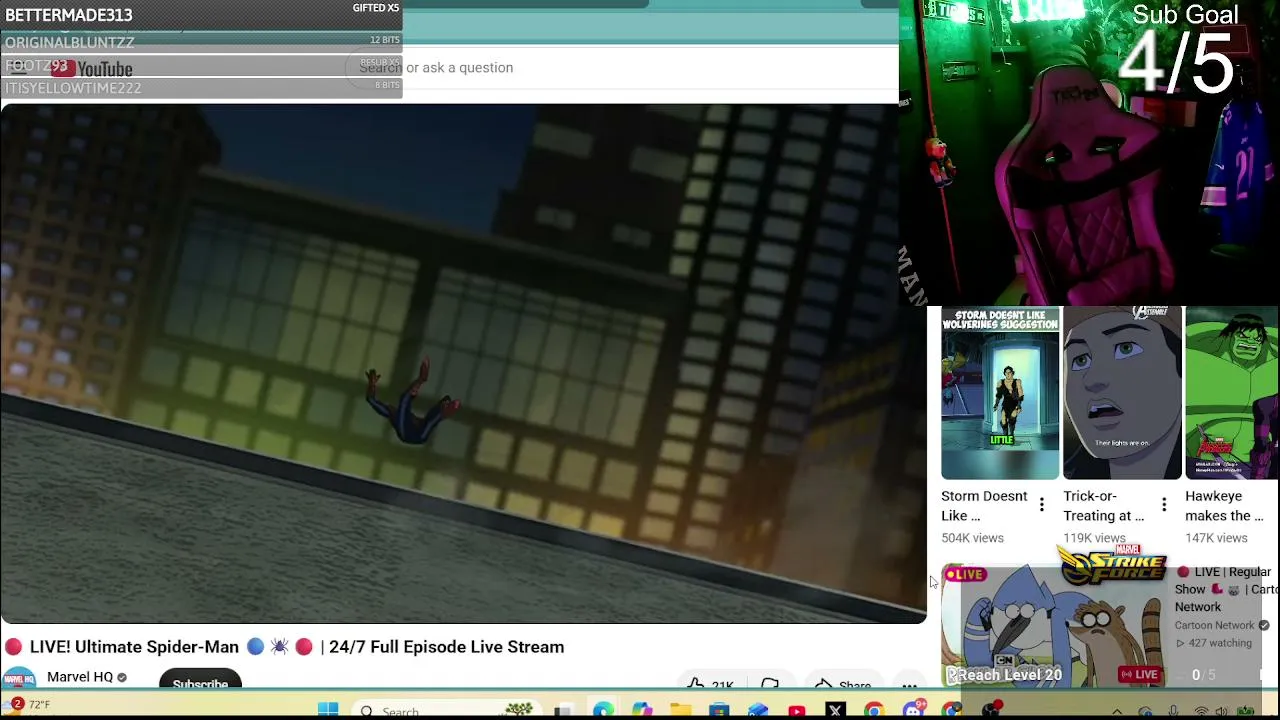Click the YouTube logo
The image size is (1280, 720).
92,69
